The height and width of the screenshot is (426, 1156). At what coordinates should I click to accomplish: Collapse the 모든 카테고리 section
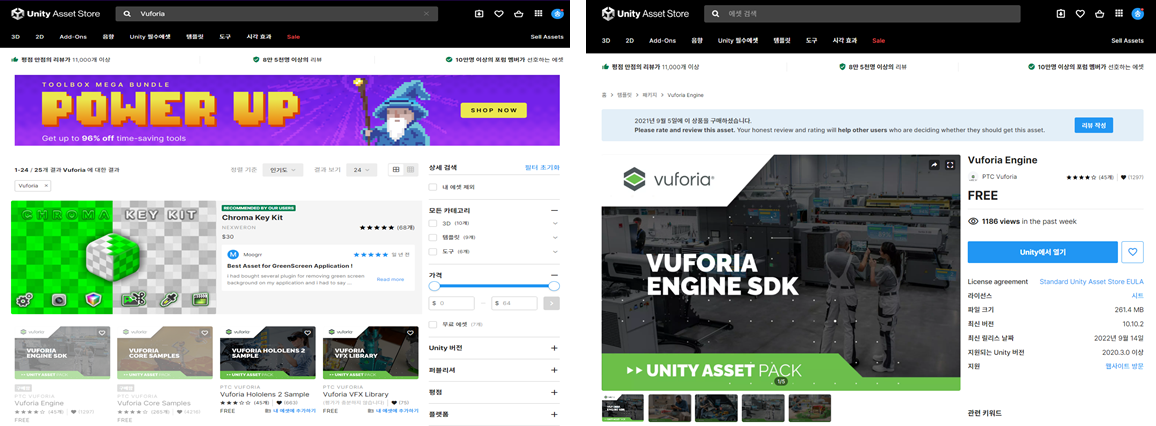pyautogui.click(x=554, y=210)
